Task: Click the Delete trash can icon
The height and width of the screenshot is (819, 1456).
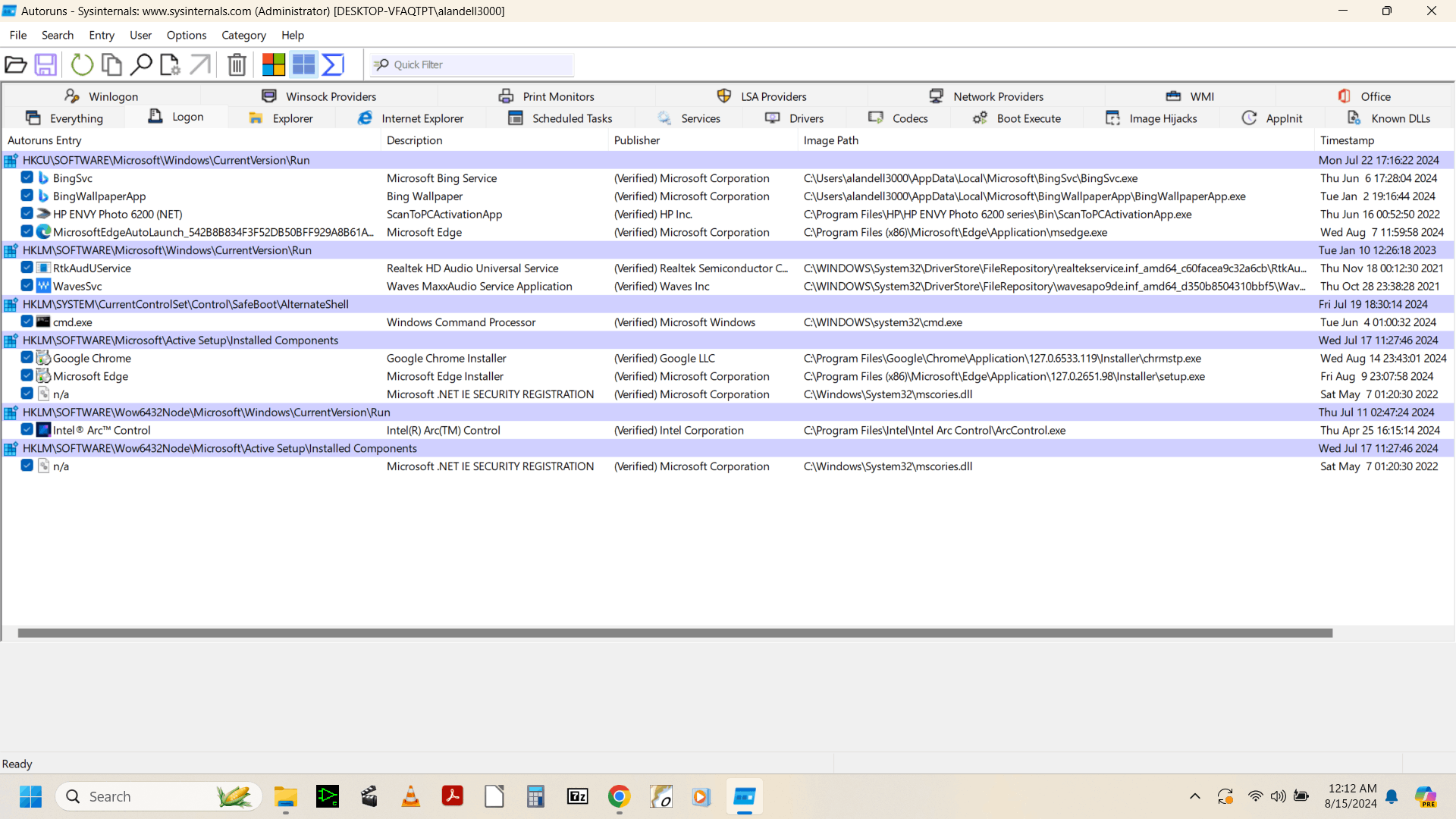Action: 237,65
